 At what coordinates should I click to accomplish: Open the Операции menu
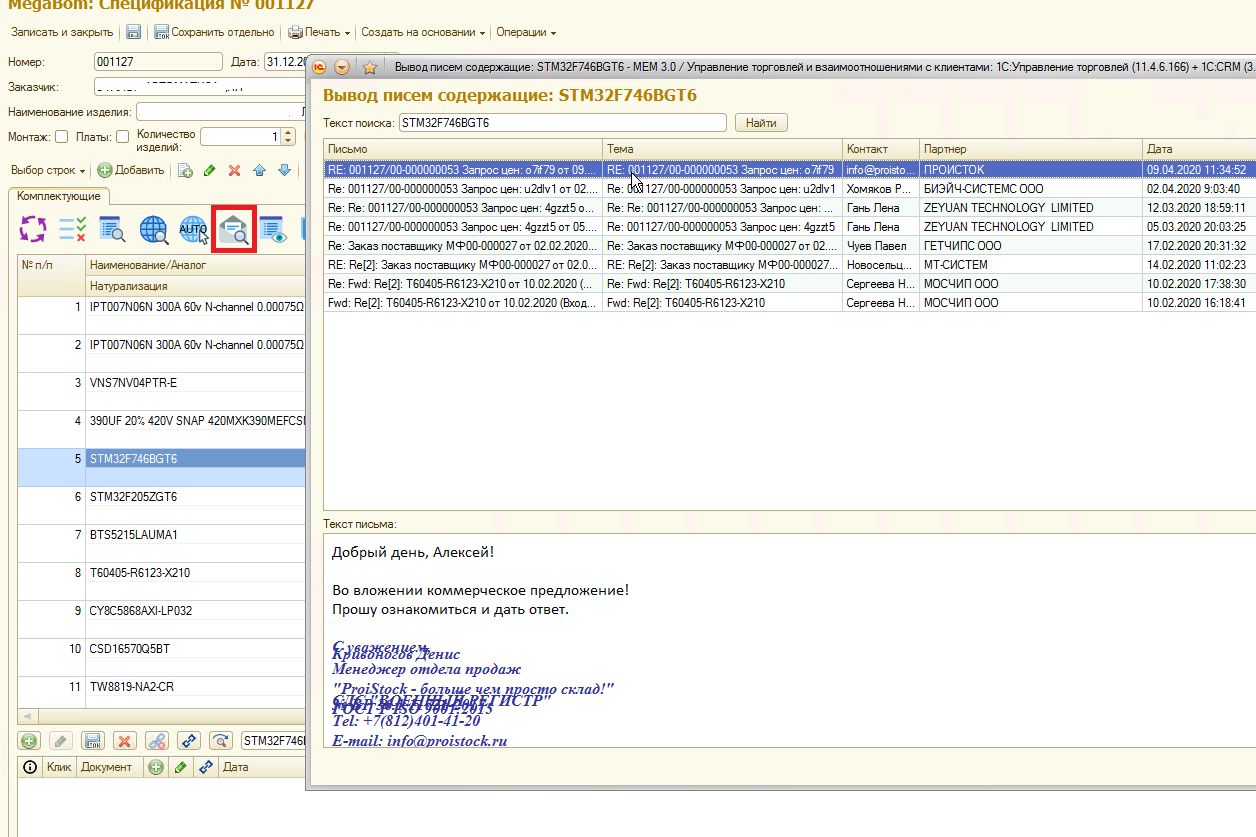[526, 32]
